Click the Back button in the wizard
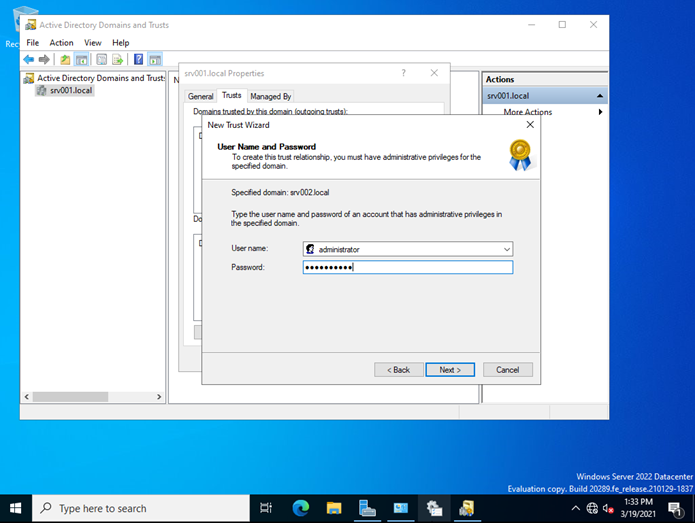The image size is (695, 523). pos(398,370)
